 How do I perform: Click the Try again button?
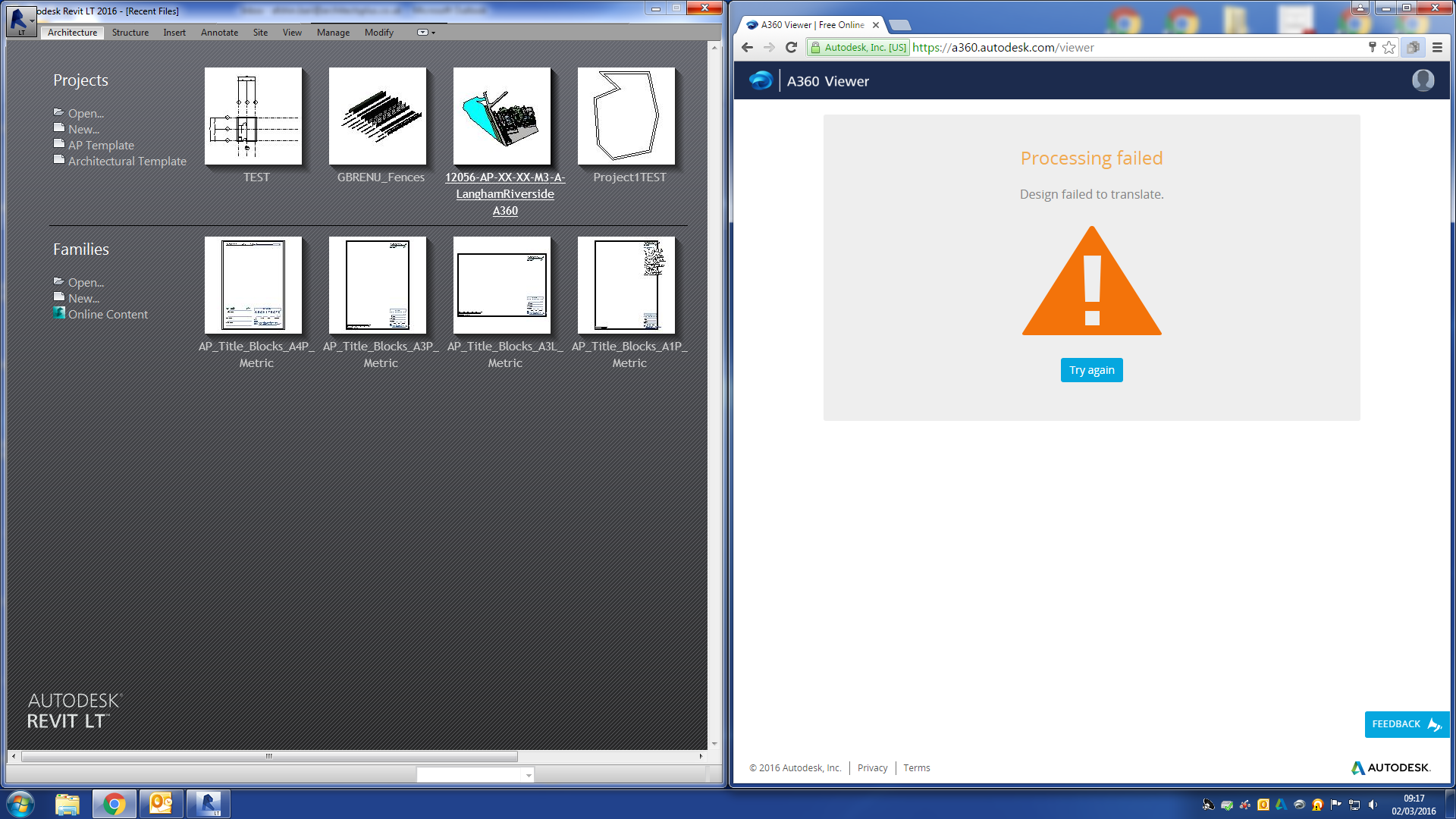tap(1091, 370)
